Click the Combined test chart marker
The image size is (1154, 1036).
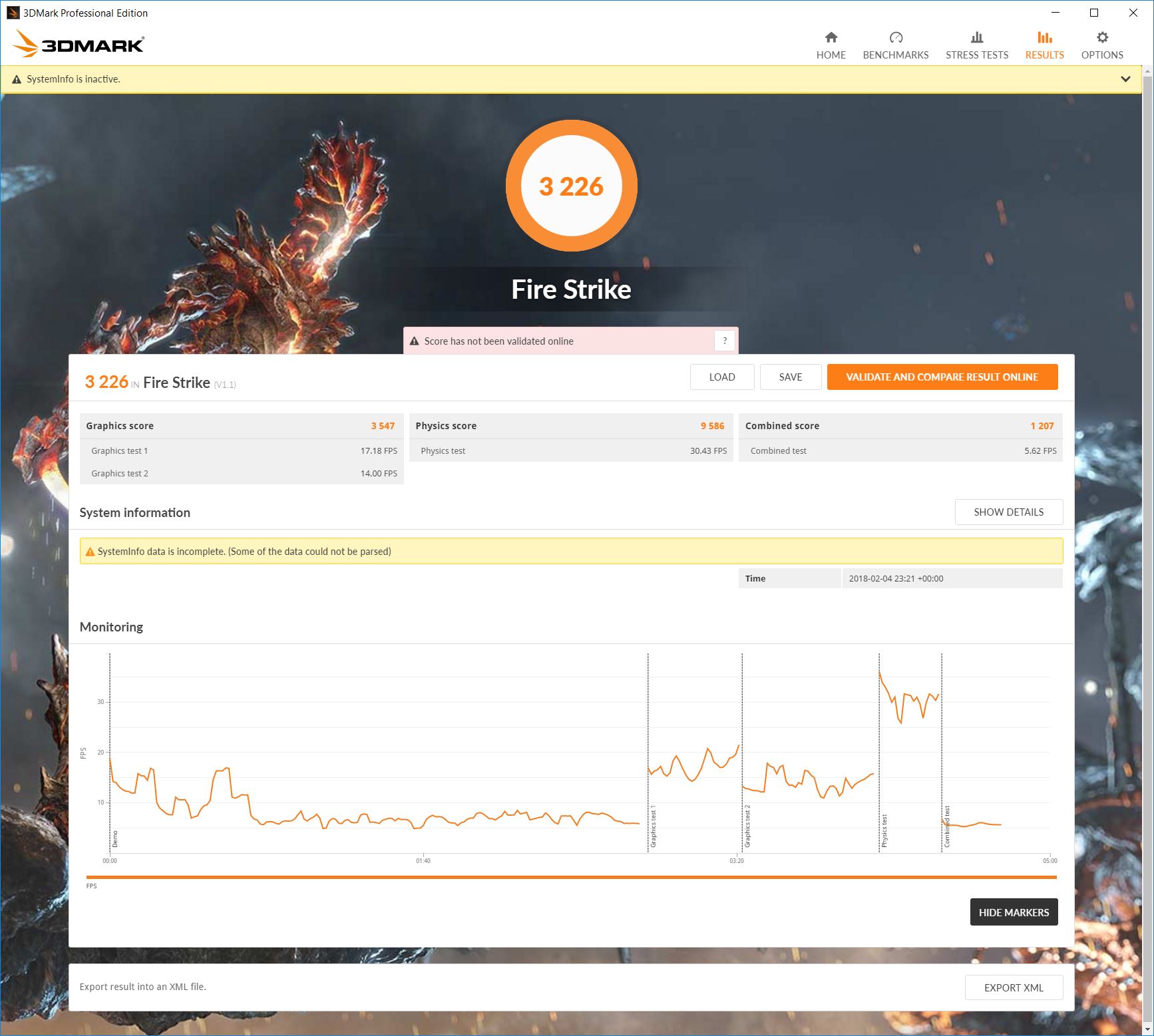tap(947, 826)
